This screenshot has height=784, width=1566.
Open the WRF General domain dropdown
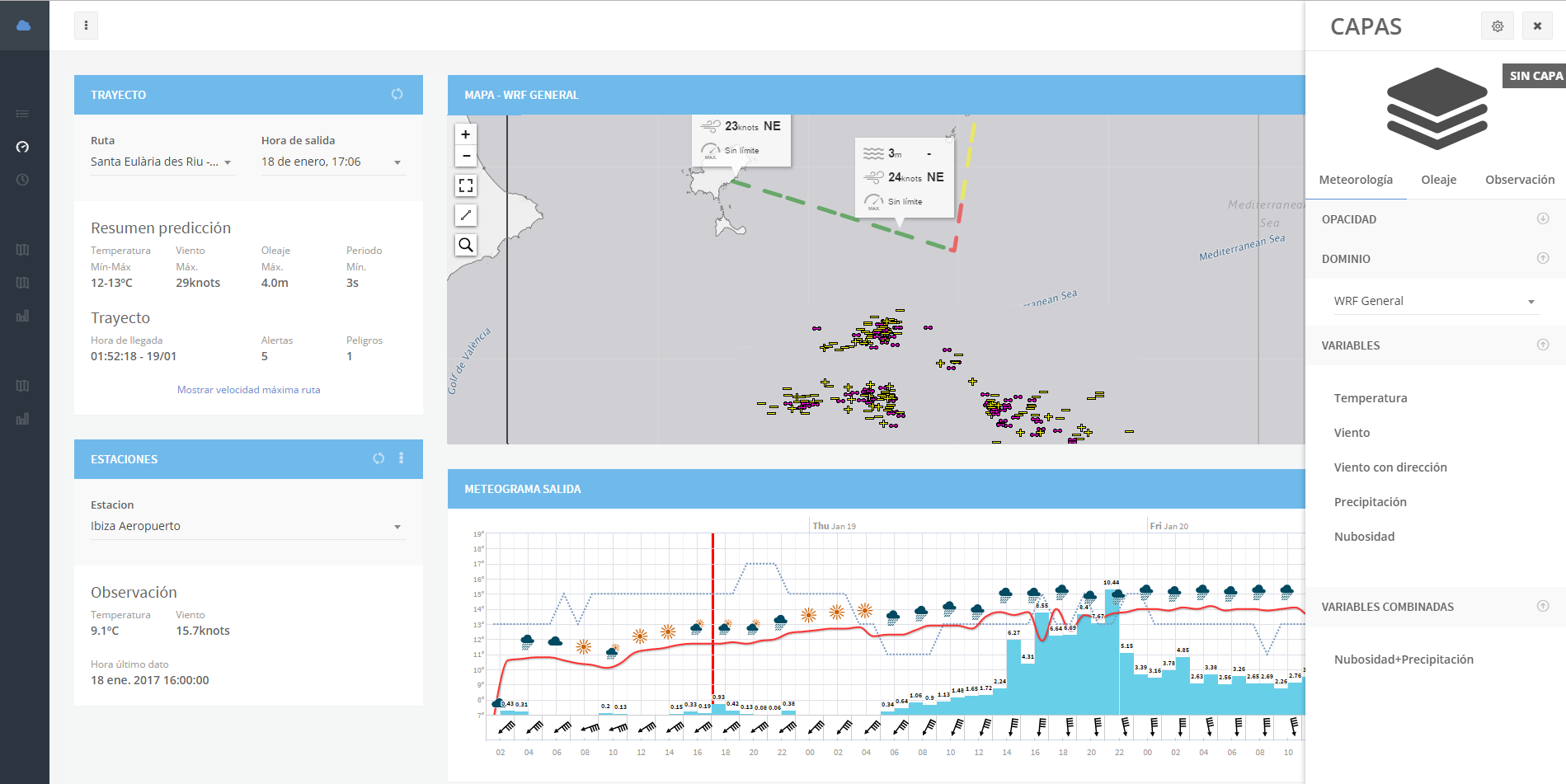pos(1434,302)
